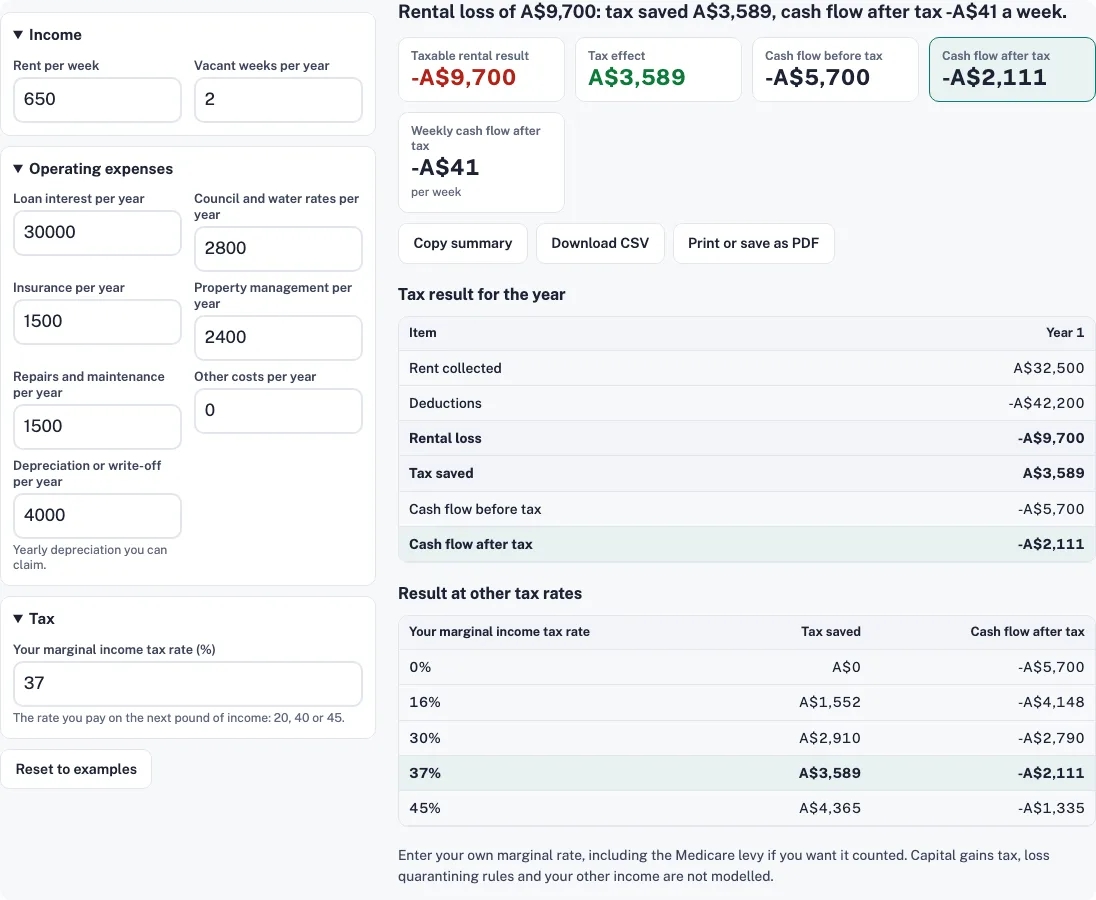Download the results as CSV
Screen dimensions: 1096x900
pyautogui.click(x=600, y=243)
